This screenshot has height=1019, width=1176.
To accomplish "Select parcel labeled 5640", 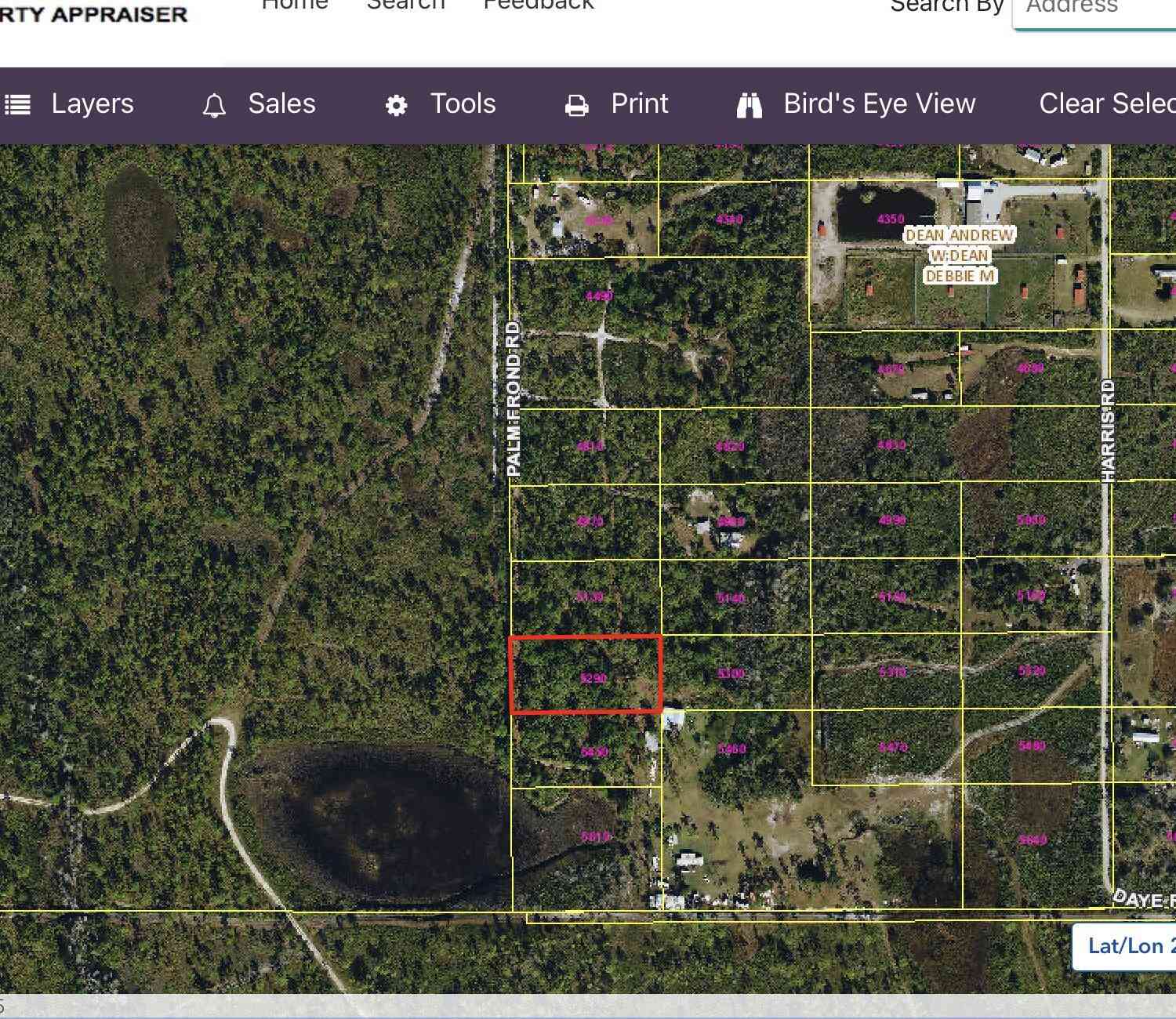I will pos(1033,839).
